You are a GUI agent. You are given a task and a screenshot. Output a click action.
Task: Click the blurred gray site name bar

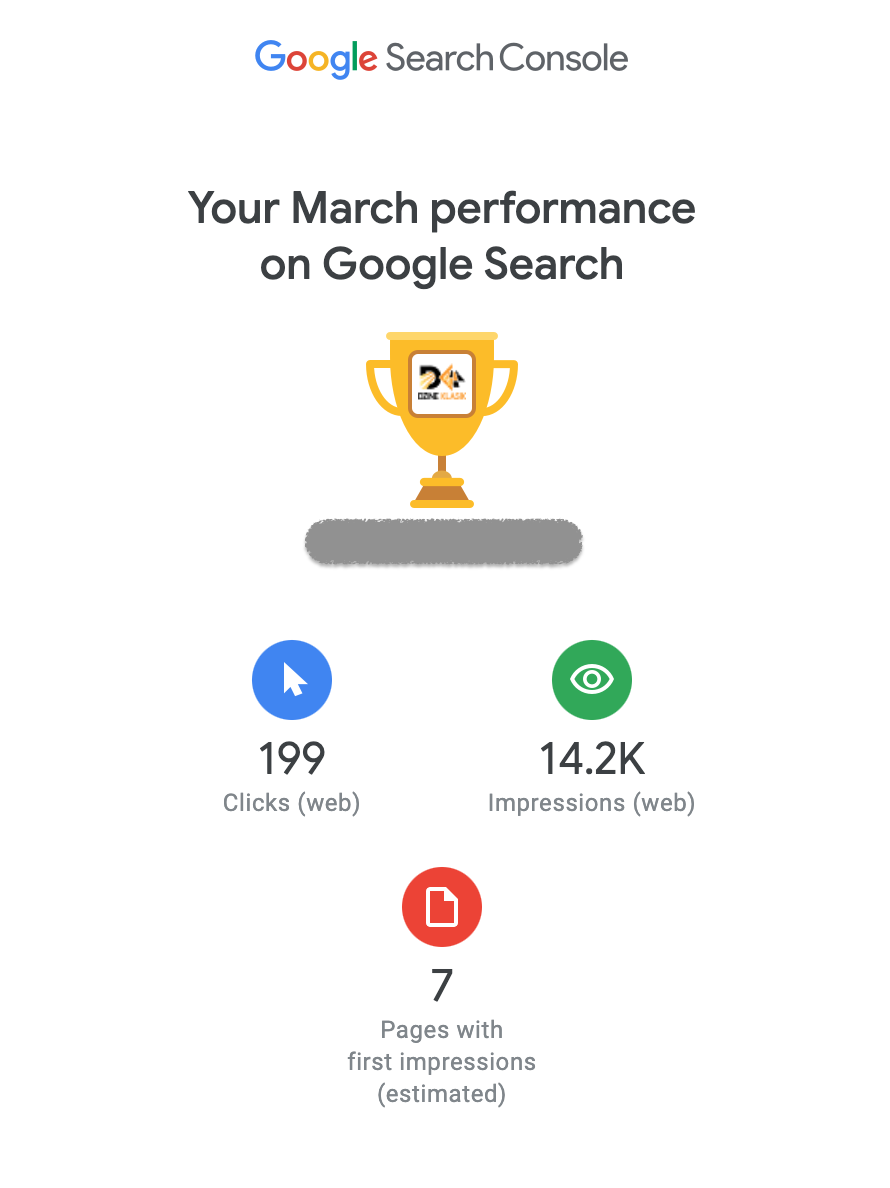coord(443,542)
